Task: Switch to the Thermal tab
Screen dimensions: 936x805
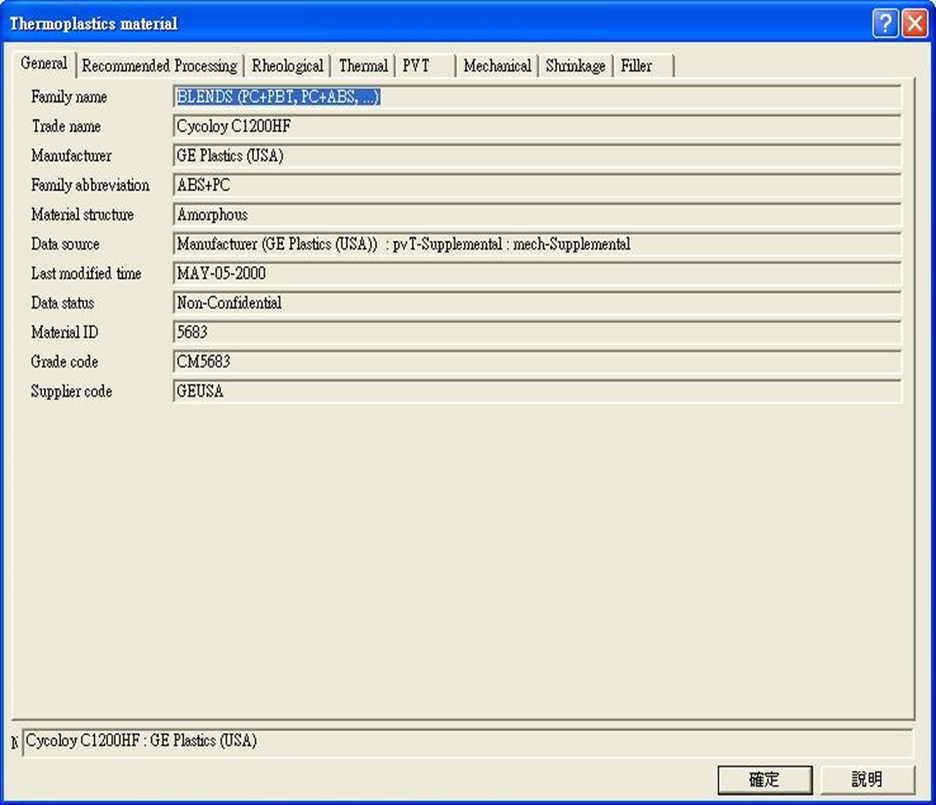Action: click(x=363, y=66)
